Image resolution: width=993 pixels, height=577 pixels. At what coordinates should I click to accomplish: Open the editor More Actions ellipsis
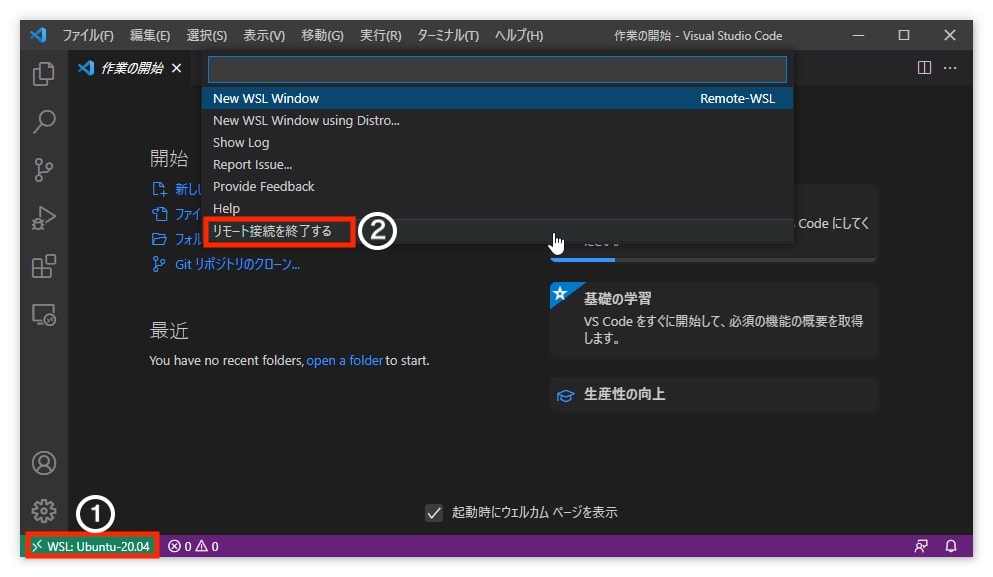pyautogui.click(x=950, y=67)
